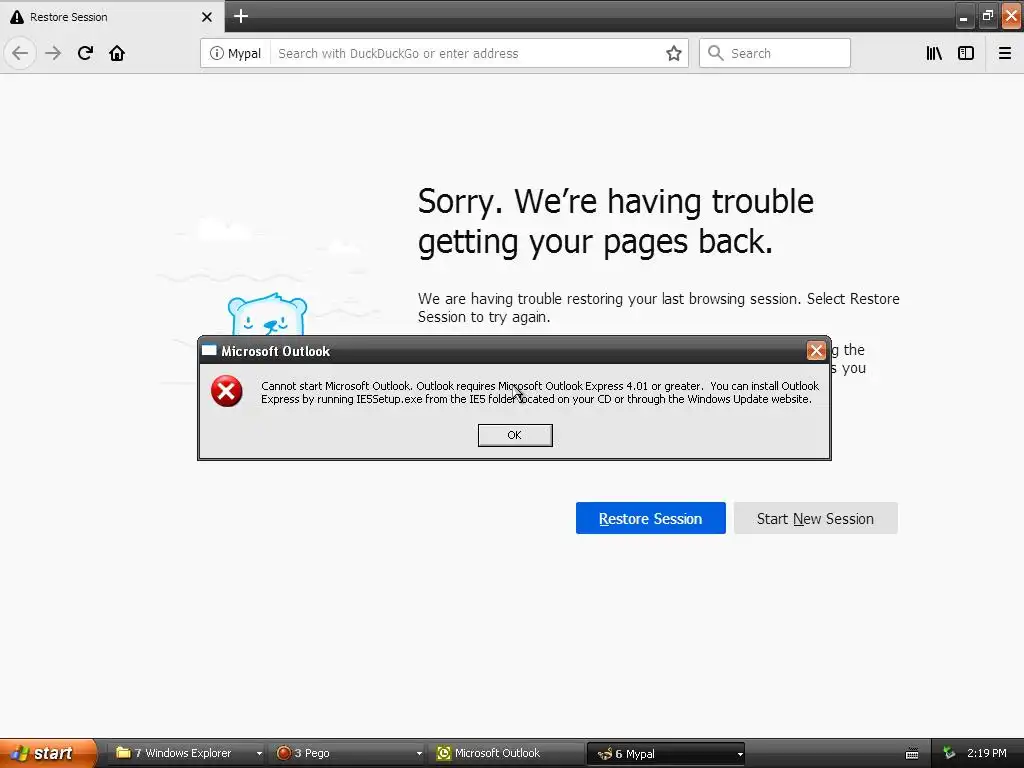
Task: Click the Cannot start Microsoft Outlook error text
Action: click(539, 392)
